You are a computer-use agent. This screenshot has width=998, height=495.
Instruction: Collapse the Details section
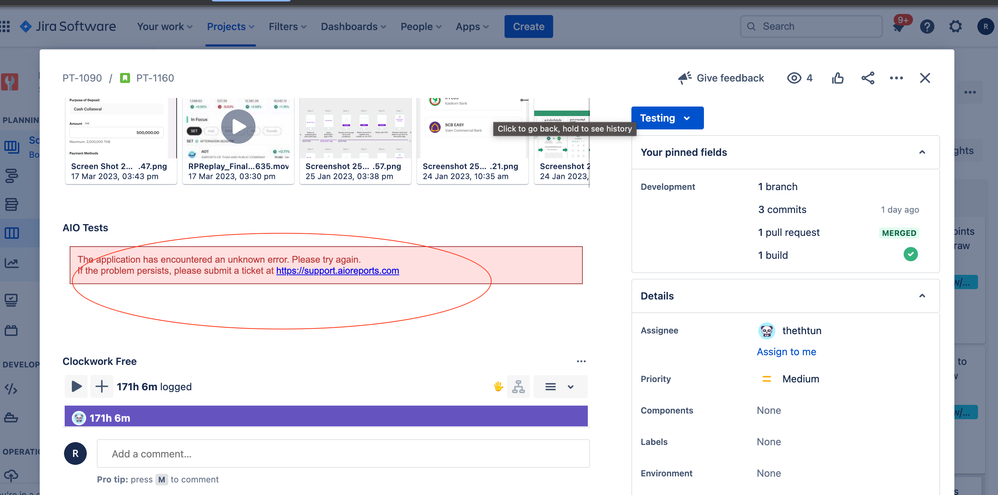point(922,296)
